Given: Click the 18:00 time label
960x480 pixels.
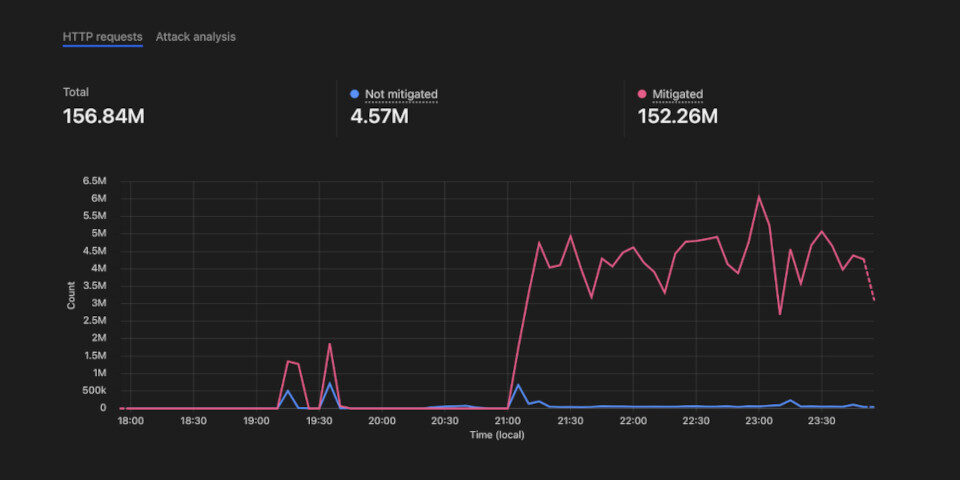Looking at the screenshot, I should coord(130,421).
